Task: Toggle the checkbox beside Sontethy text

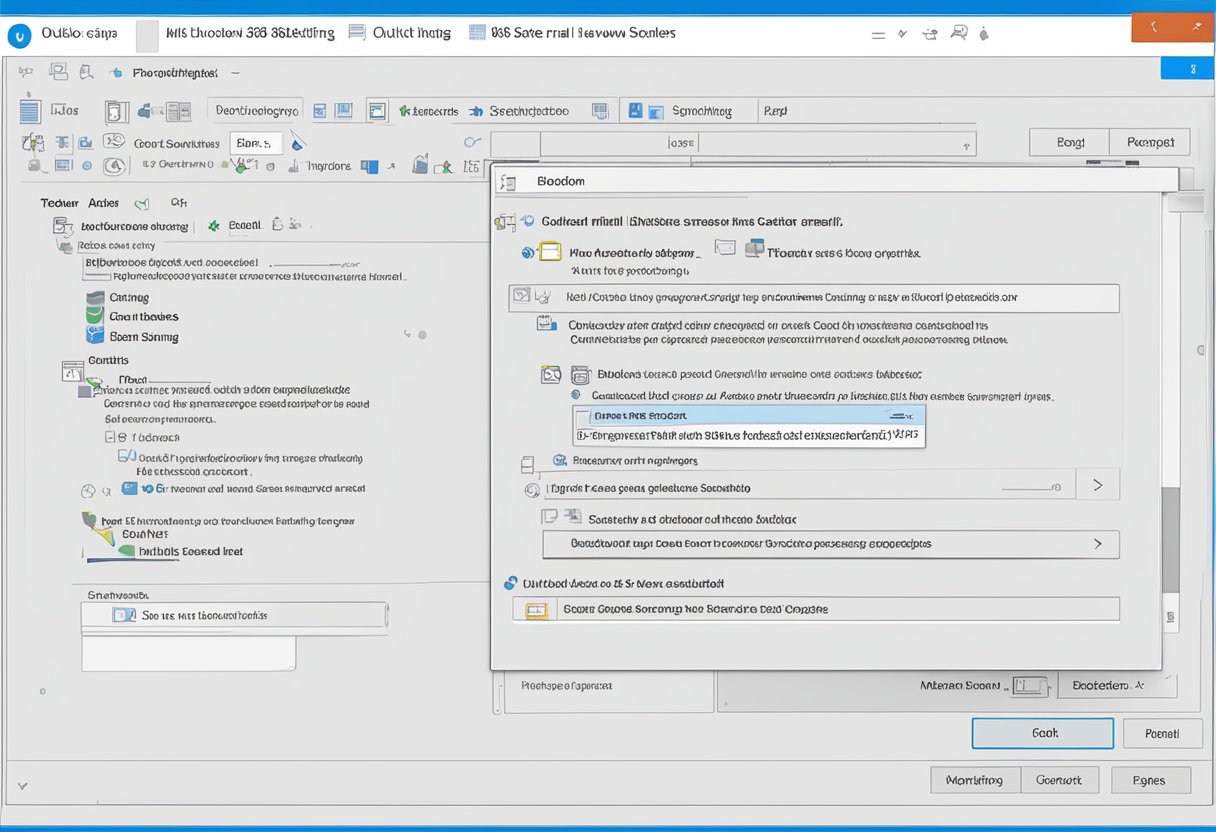Action: pos(548,517)
